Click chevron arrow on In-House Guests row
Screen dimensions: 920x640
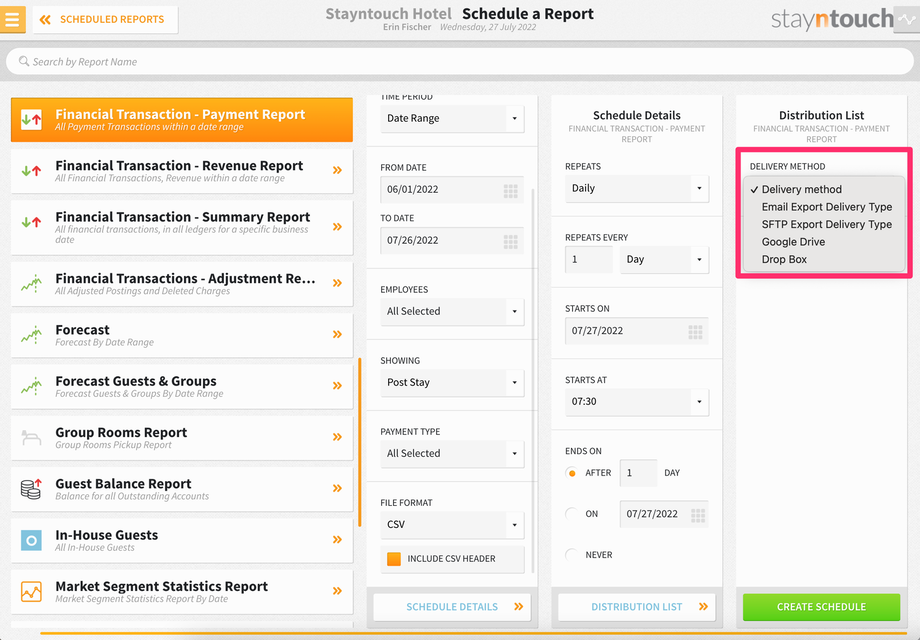tap(337, 539)
